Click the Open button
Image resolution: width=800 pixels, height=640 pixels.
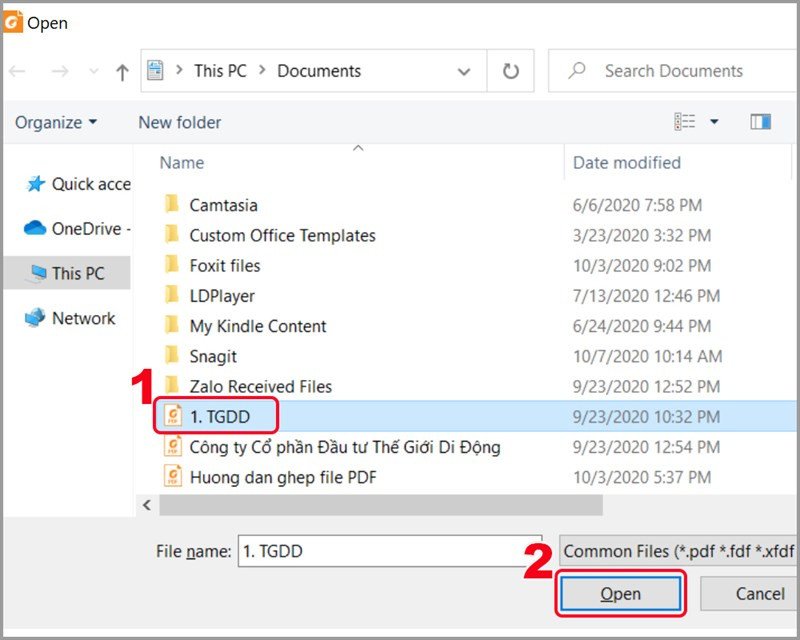[620, 593]
